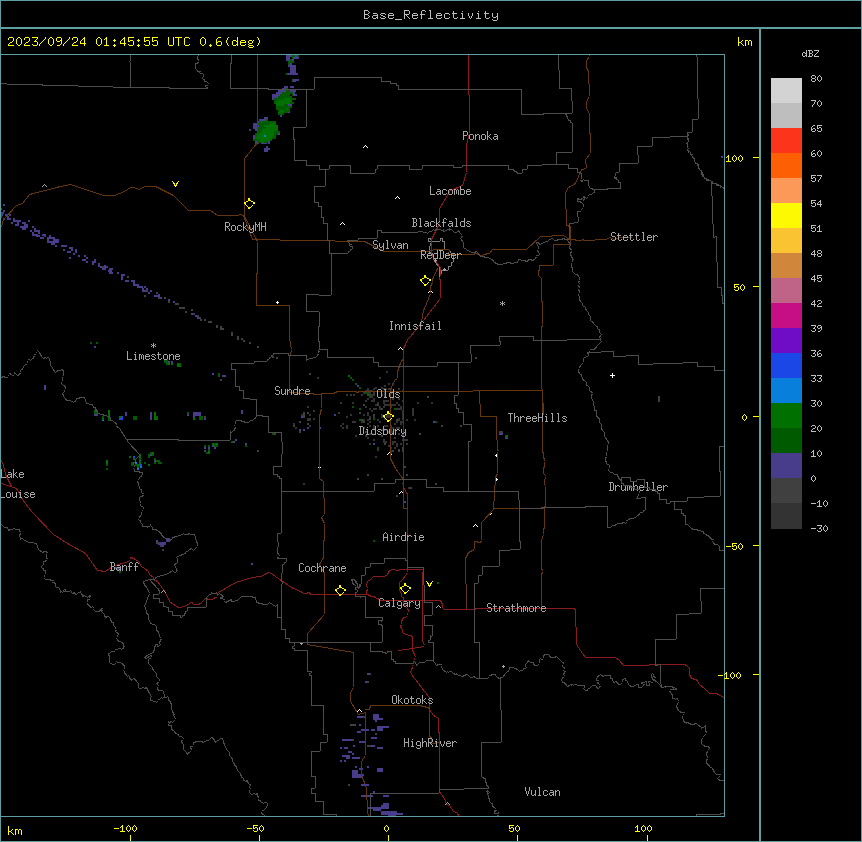Image resolution: width=862 pixels, height=842 pixels.
Task: Click the purple 0-10 dBZ legend swatch
Action: (x=786, y=466)
